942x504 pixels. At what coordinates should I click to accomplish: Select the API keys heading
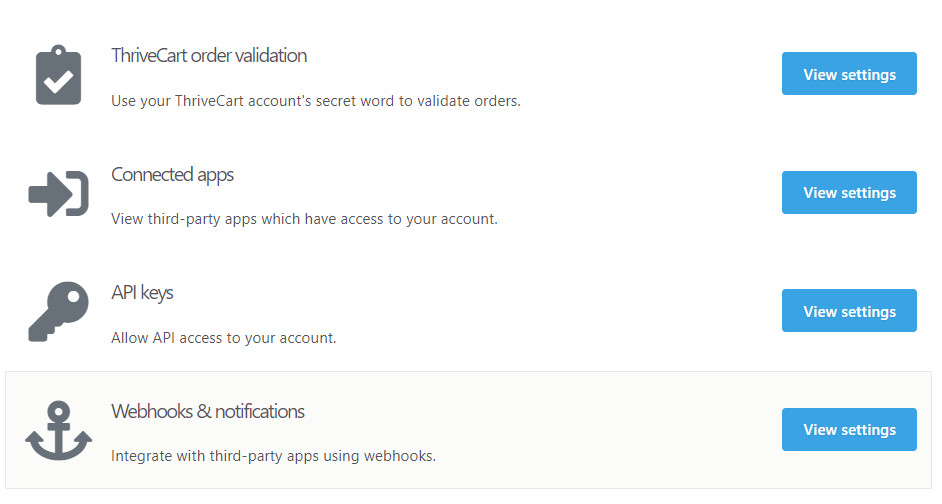142,293
